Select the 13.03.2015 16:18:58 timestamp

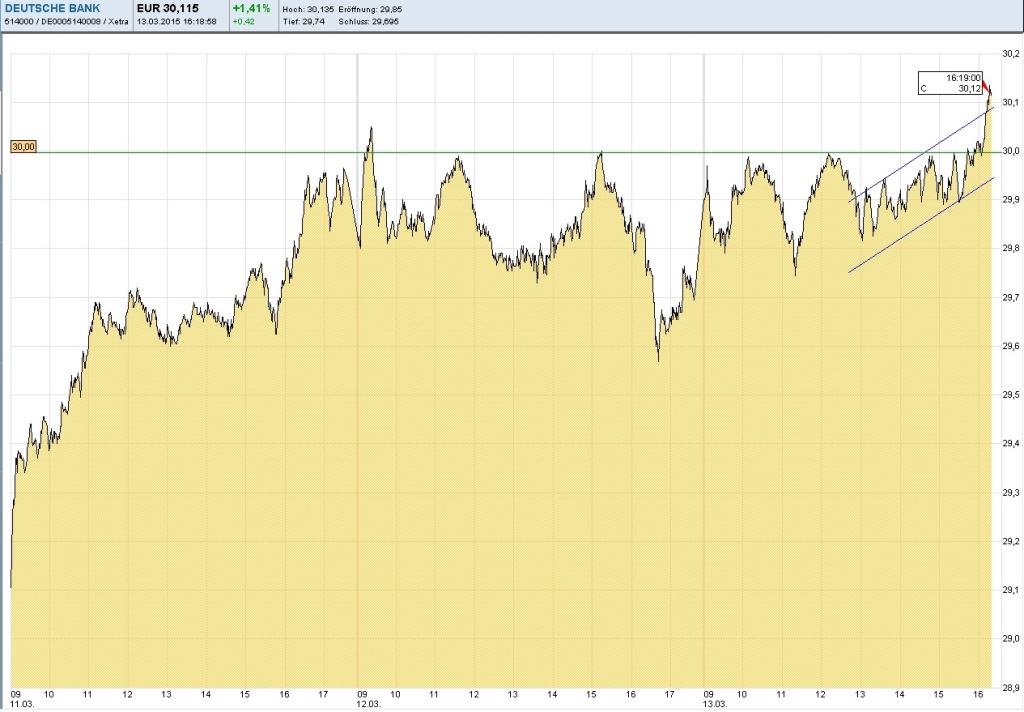tap(176, 22)
